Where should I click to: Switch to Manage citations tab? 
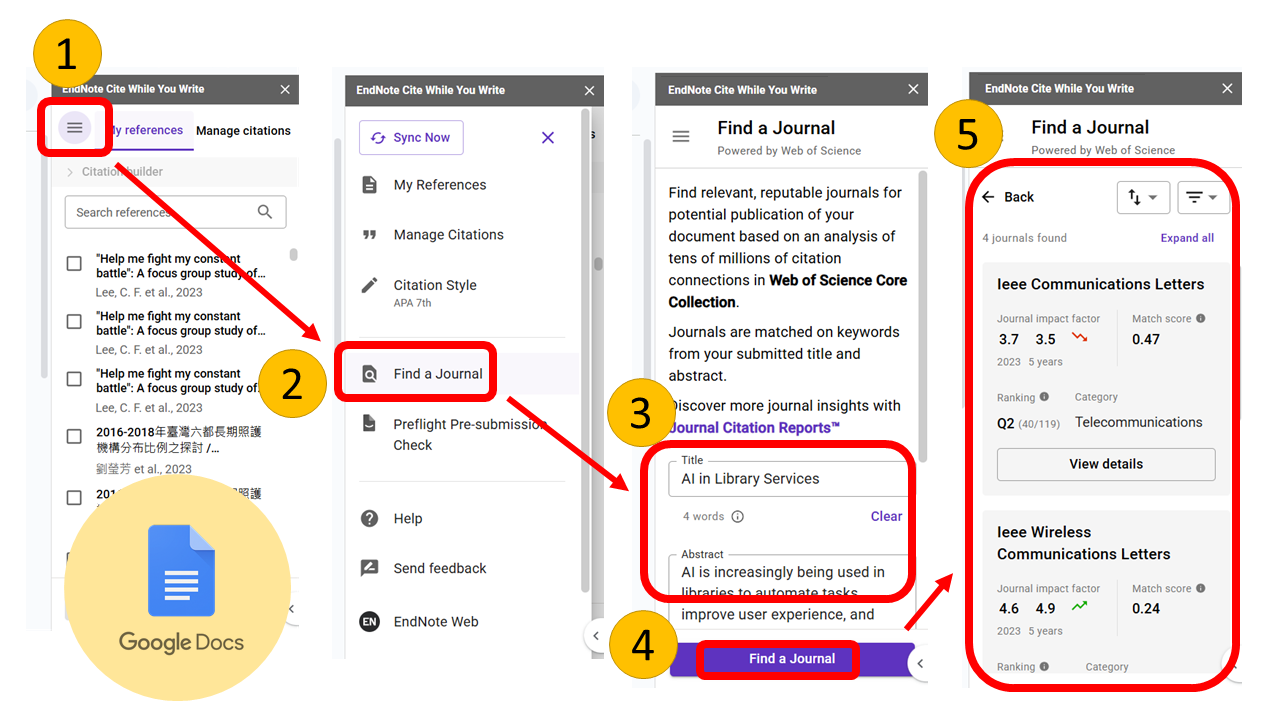click(x=243, y=131)
